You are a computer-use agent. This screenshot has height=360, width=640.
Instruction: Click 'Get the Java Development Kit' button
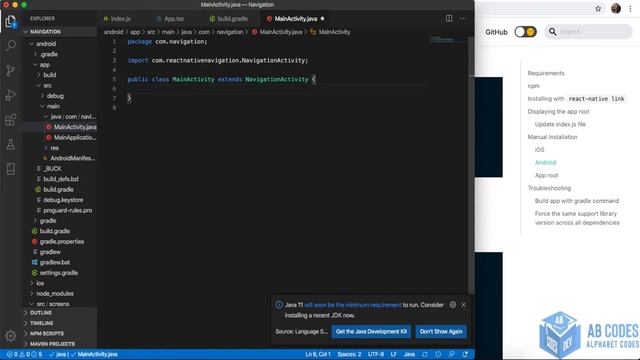pos(371,331)
